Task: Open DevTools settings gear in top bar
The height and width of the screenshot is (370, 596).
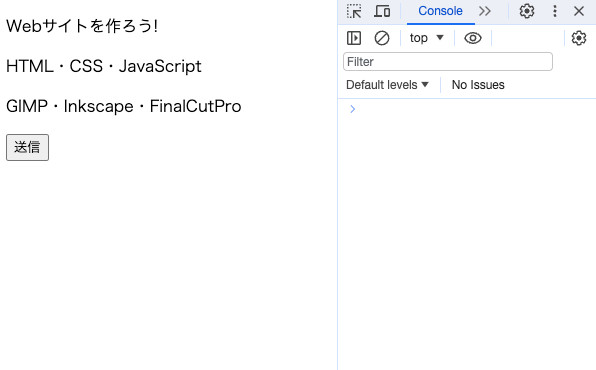Action: 527,11
